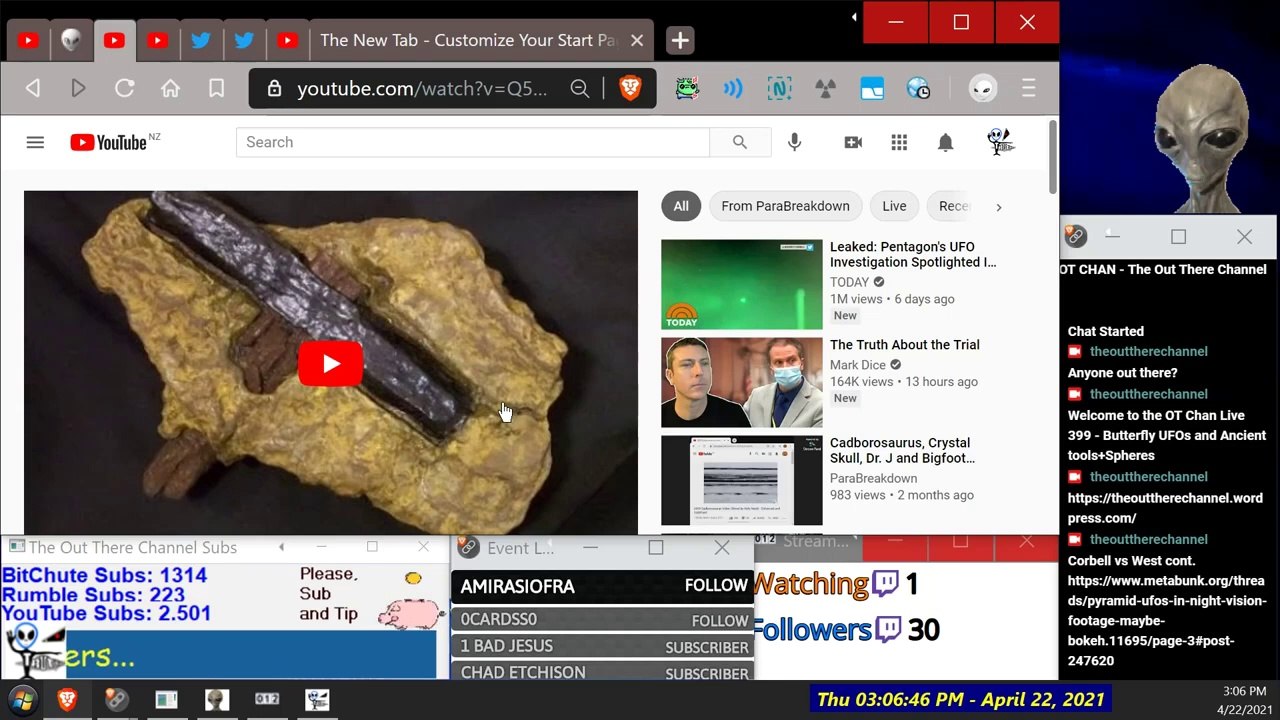The width and height of the screenshot is (1280, 720).
Task: Select the CHAD ETCHISON subscriber row
Action: point(603,672)
